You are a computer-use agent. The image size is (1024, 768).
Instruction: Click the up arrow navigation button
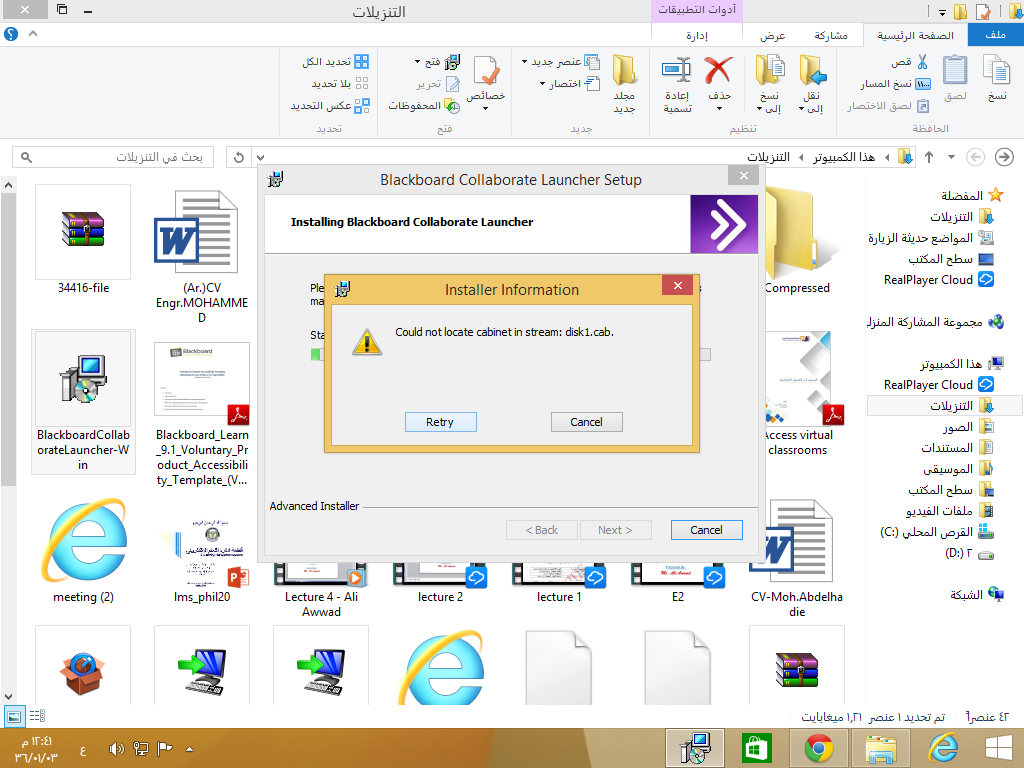coord(929,157)
